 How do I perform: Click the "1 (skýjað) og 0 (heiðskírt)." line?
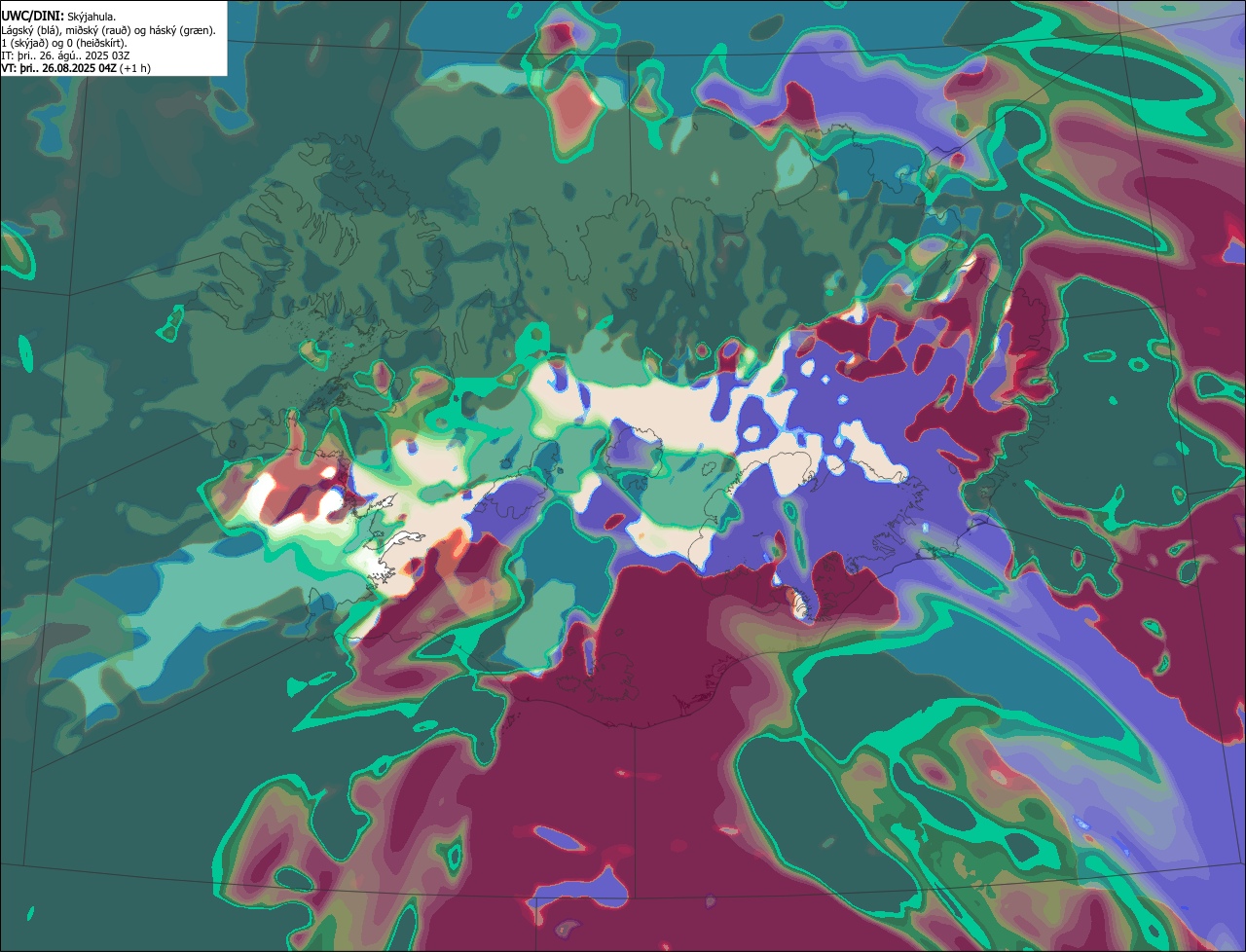pos(64,43)
